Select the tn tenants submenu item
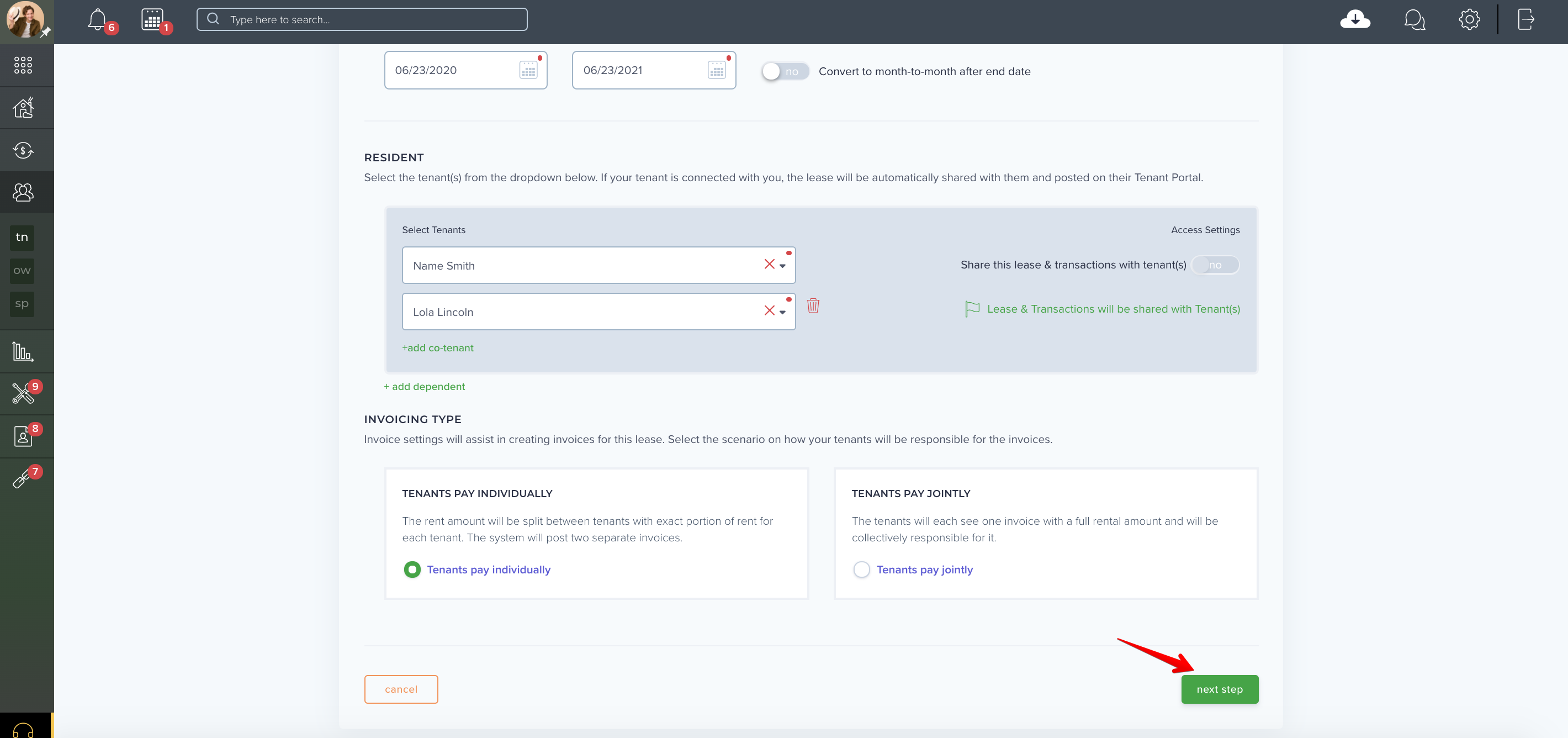The height and width of the screenshot is (738, 1568). click(x=22, y=238)
